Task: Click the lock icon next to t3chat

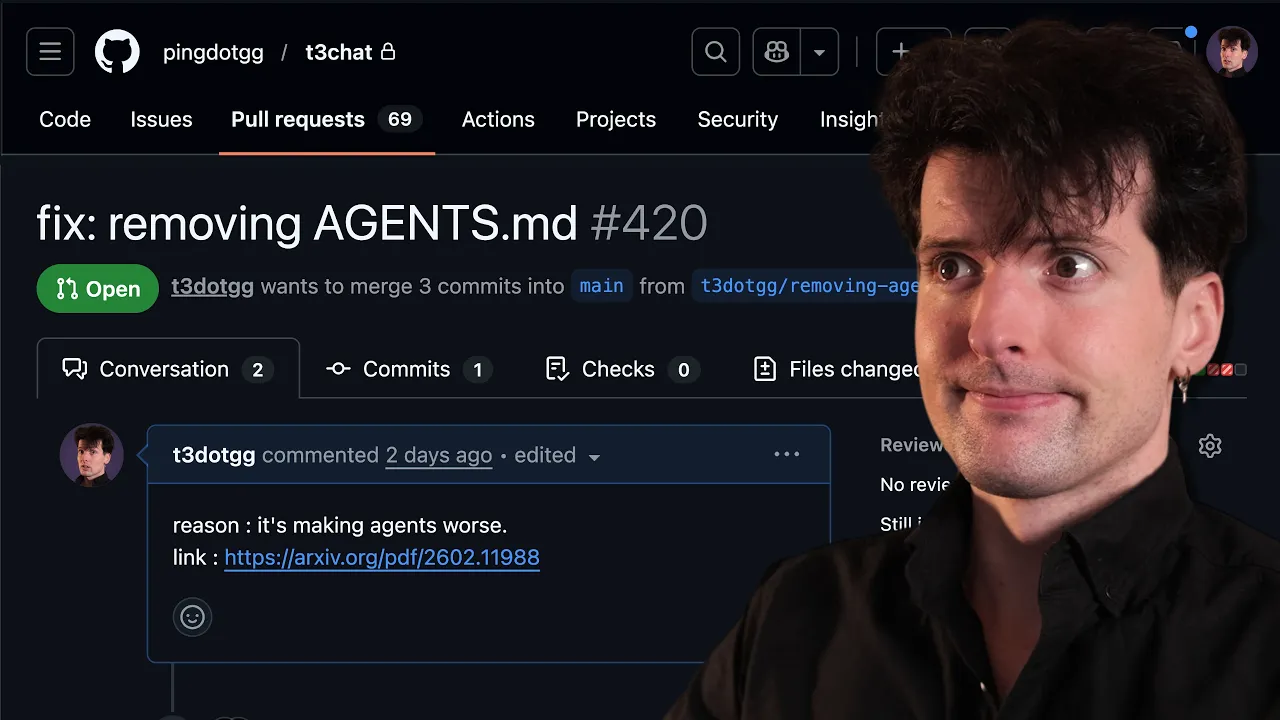Action: (x=389, y=51)
